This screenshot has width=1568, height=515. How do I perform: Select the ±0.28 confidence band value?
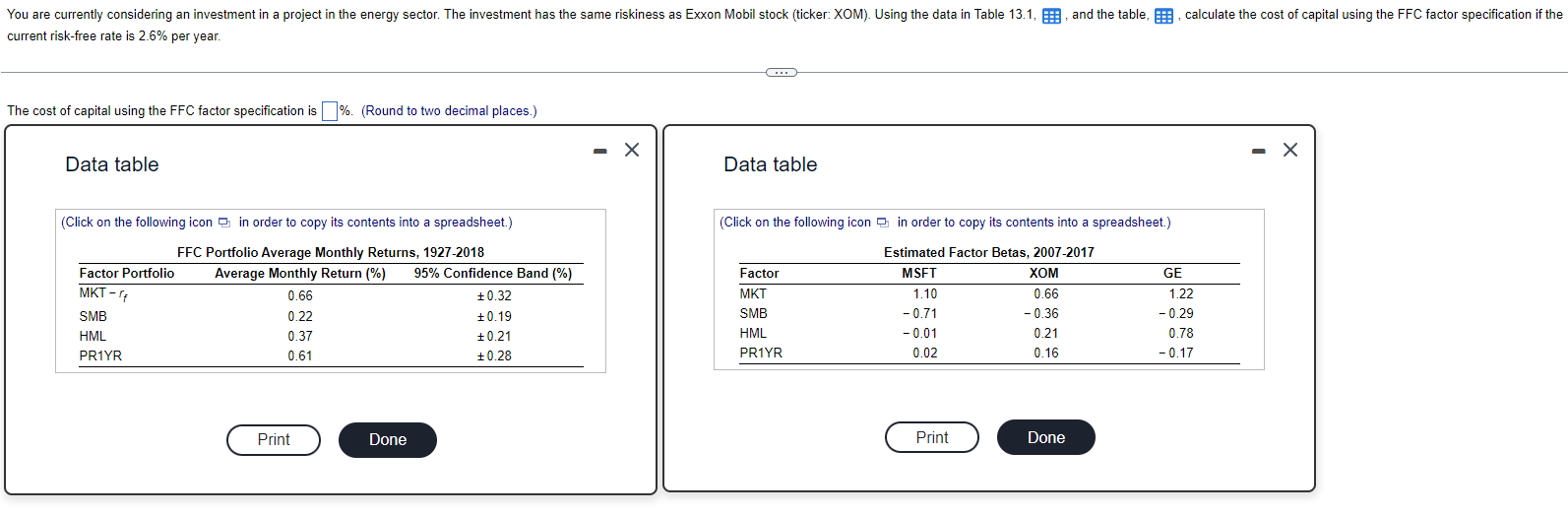[x=494, y=355]
